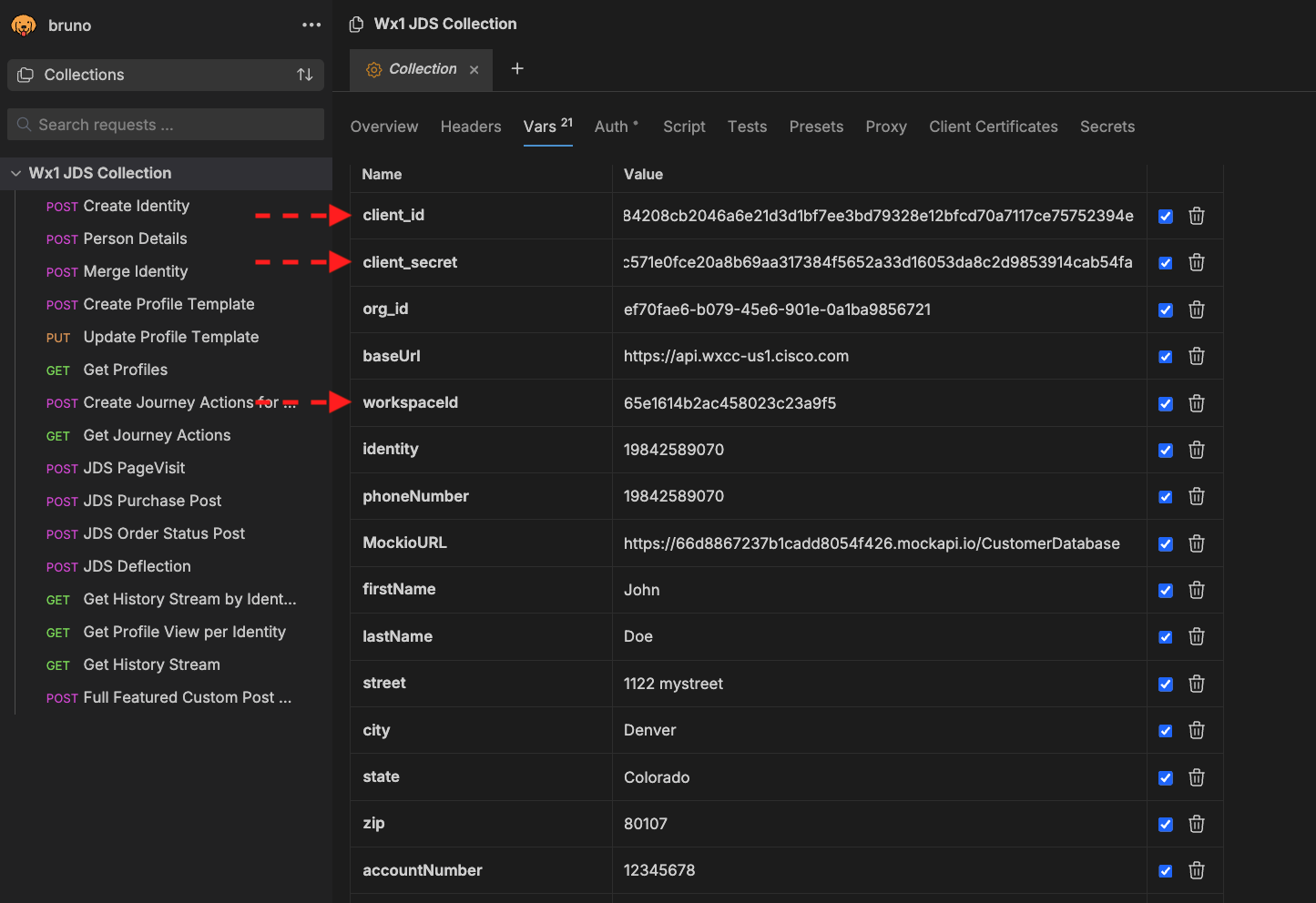Viewport: 1316px width, 903px height.
Task: Open the Tests tab
Action: pos(747,127)
